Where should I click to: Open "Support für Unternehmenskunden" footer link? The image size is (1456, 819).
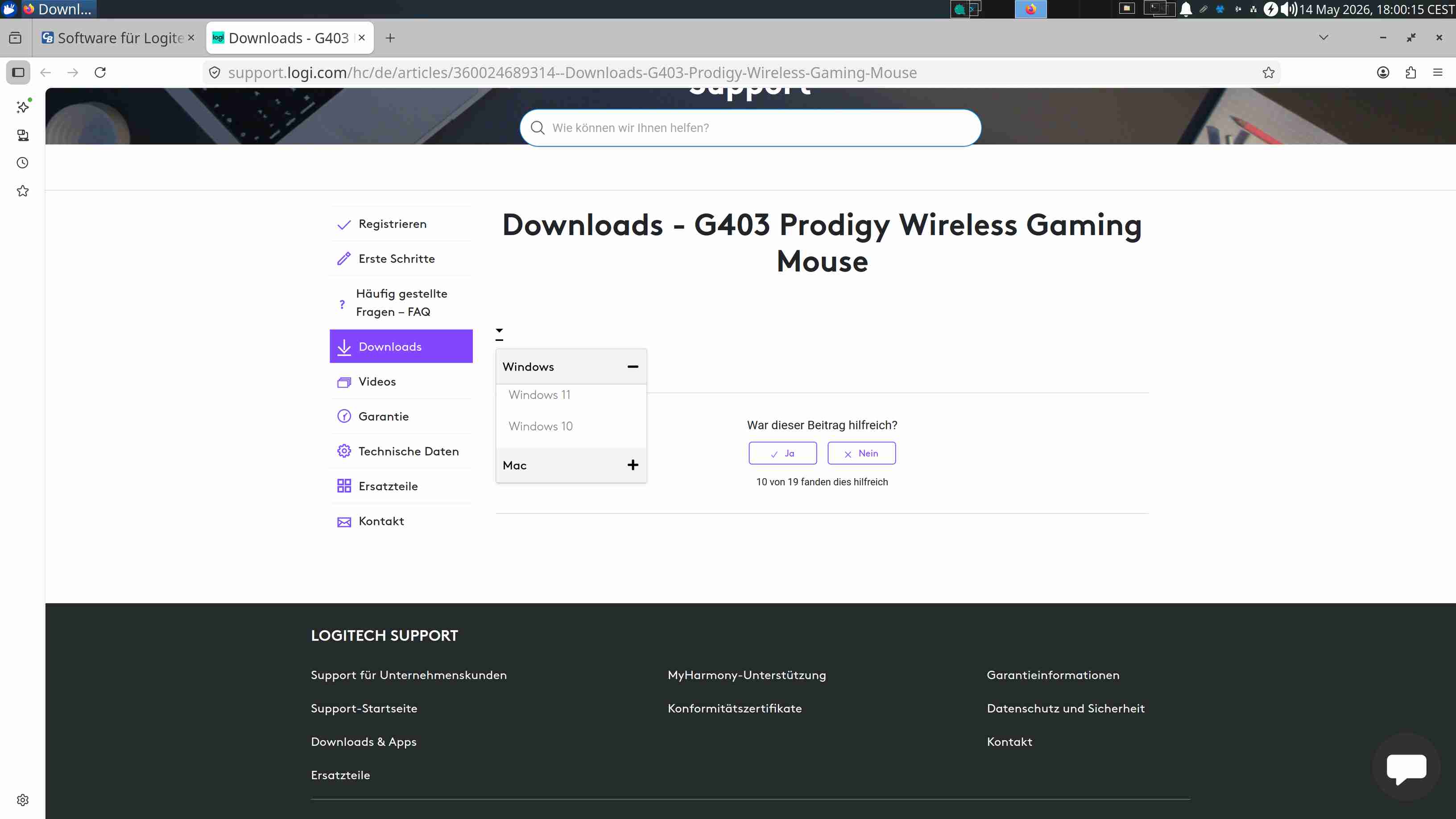409,675
